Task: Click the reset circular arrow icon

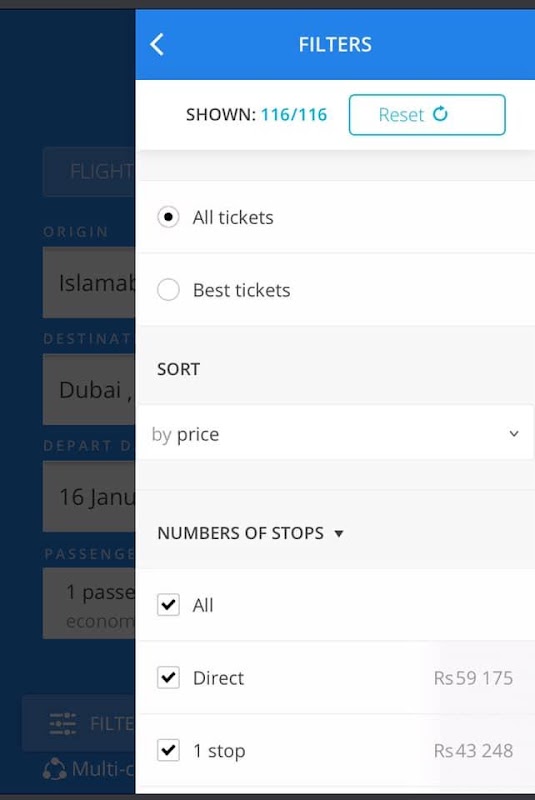Action: click(x=440, y=114)
